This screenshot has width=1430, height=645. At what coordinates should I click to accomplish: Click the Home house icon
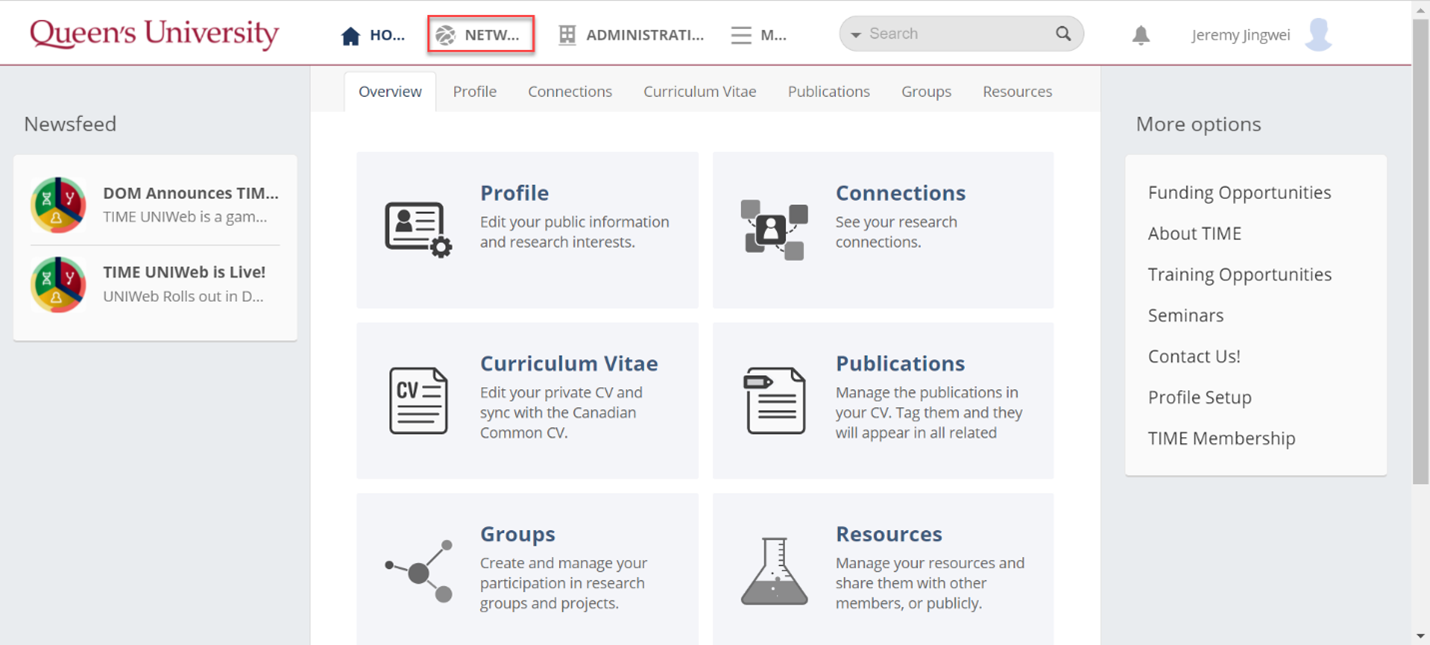coord(350,36)
